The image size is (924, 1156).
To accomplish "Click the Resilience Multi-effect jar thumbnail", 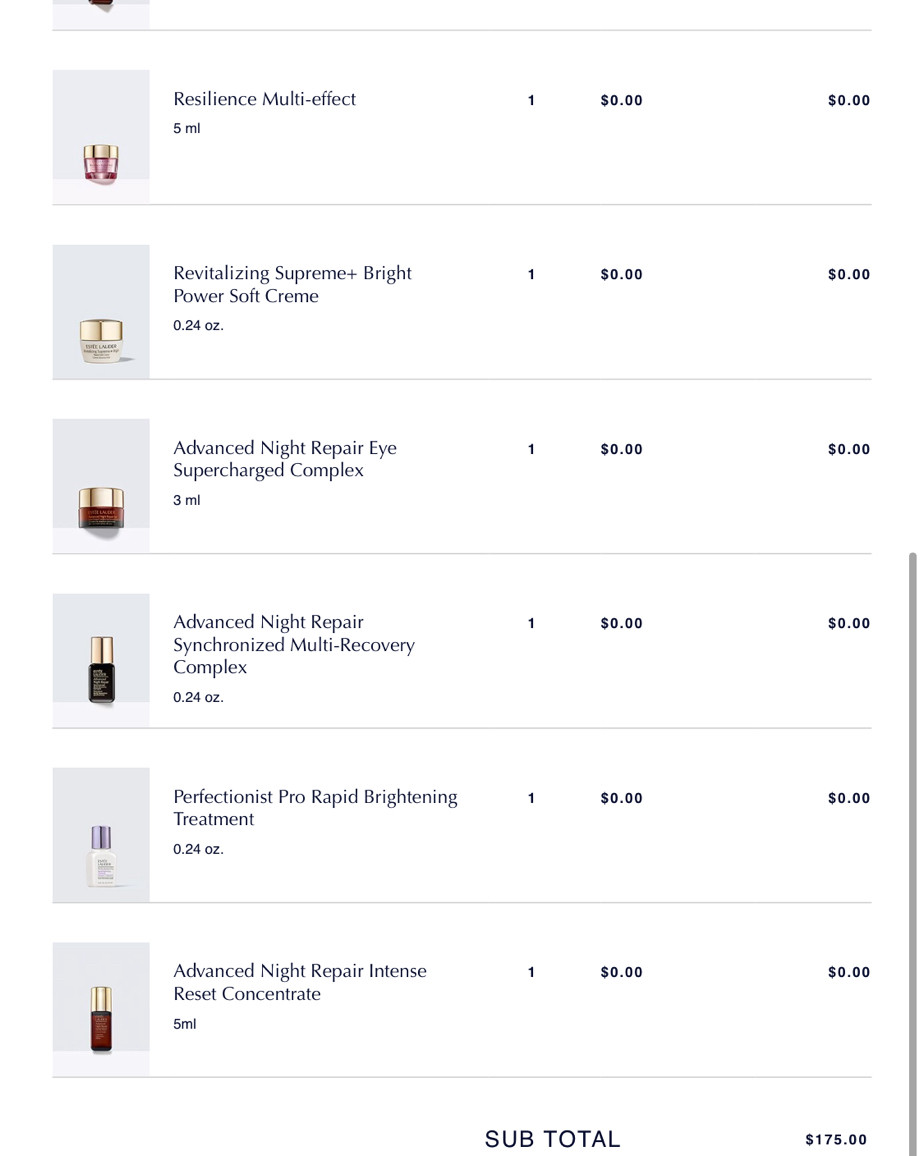I will tap(101, 137).
